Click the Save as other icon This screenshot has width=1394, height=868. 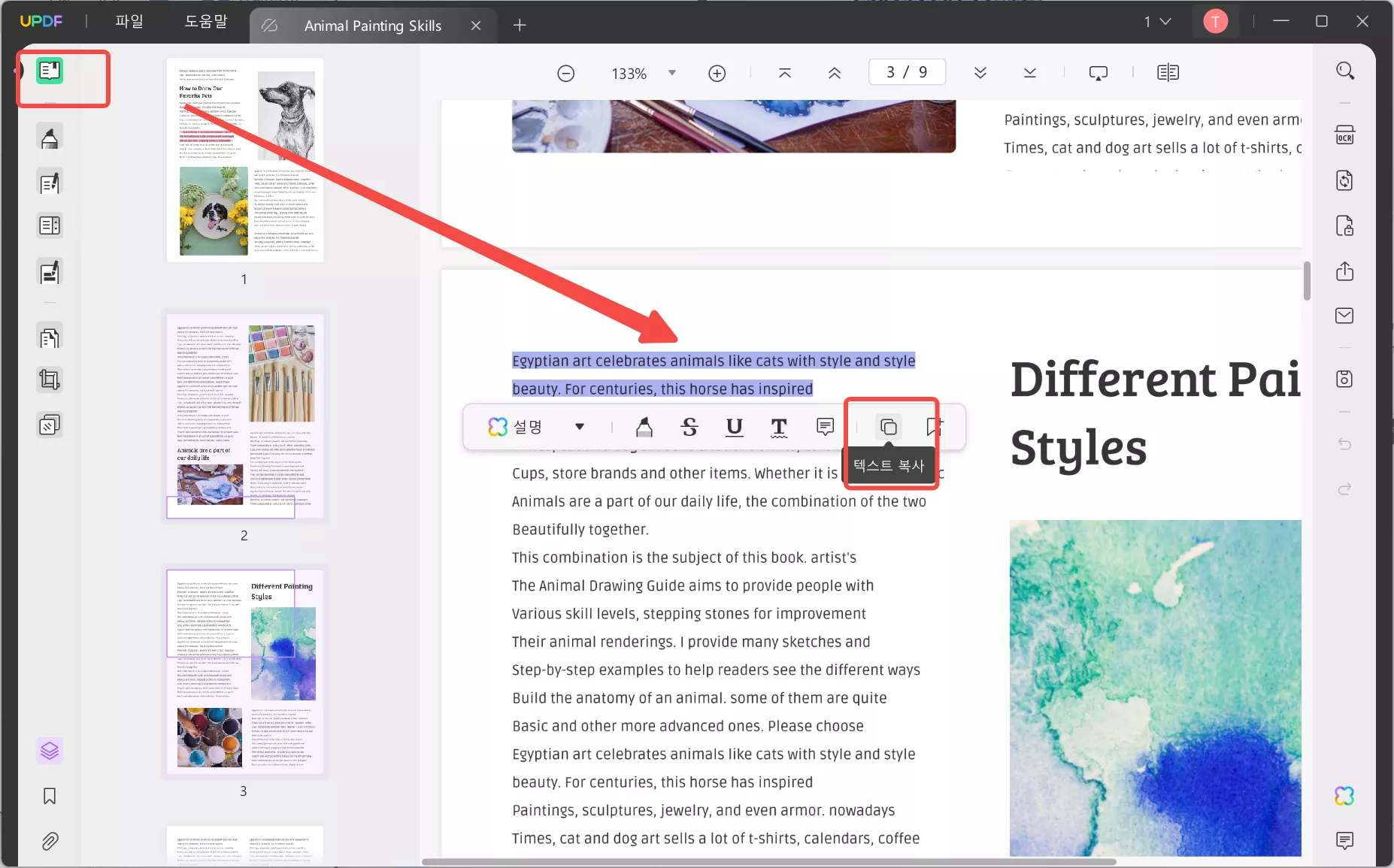[1345, 379]
